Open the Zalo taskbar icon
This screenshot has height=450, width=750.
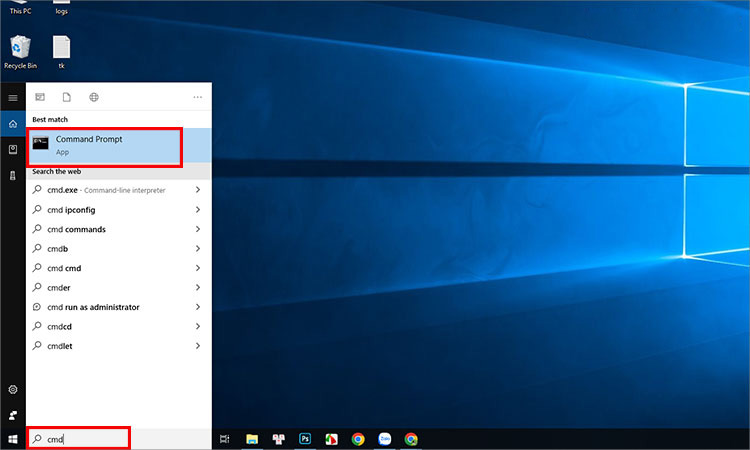(385, 439)
